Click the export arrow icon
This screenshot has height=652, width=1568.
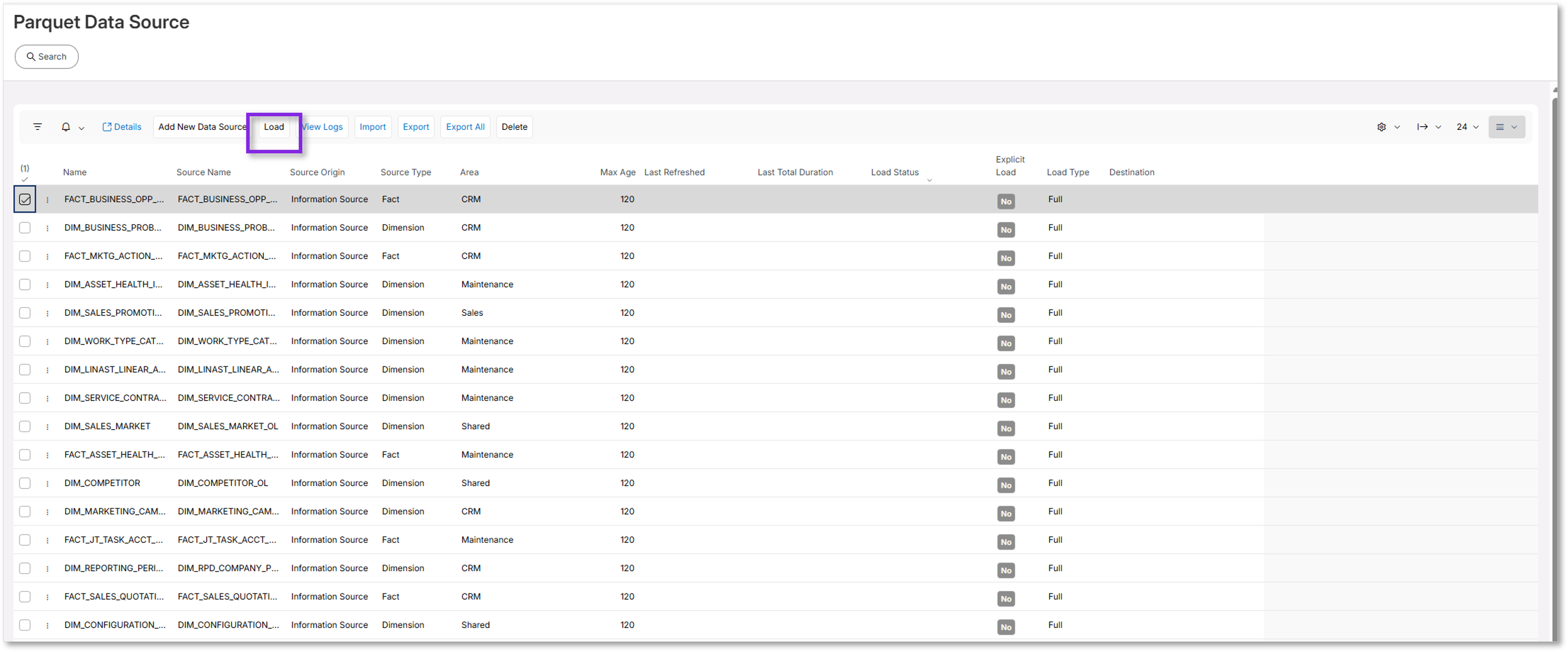pyautogui.click(x=1422, y=127)
